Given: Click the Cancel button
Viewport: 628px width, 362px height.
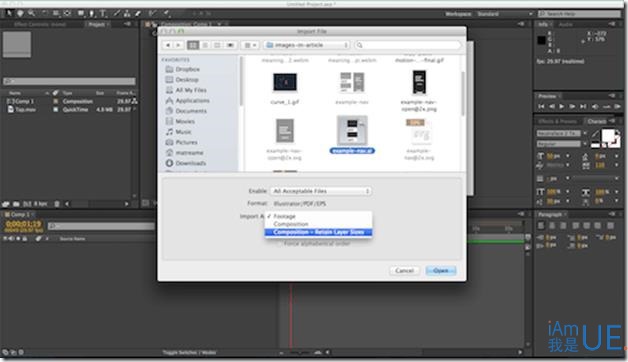Looking at the screenshot, I should point(405,271).
